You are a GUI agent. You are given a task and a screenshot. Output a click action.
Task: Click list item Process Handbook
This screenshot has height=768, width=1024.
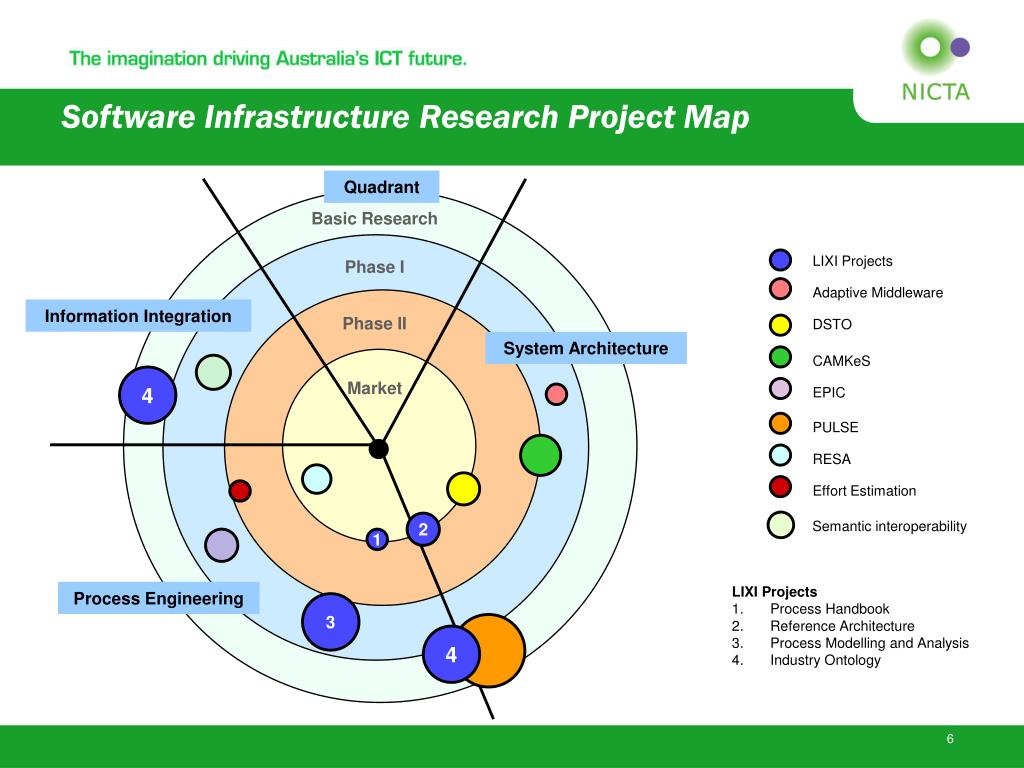point(829,609)
